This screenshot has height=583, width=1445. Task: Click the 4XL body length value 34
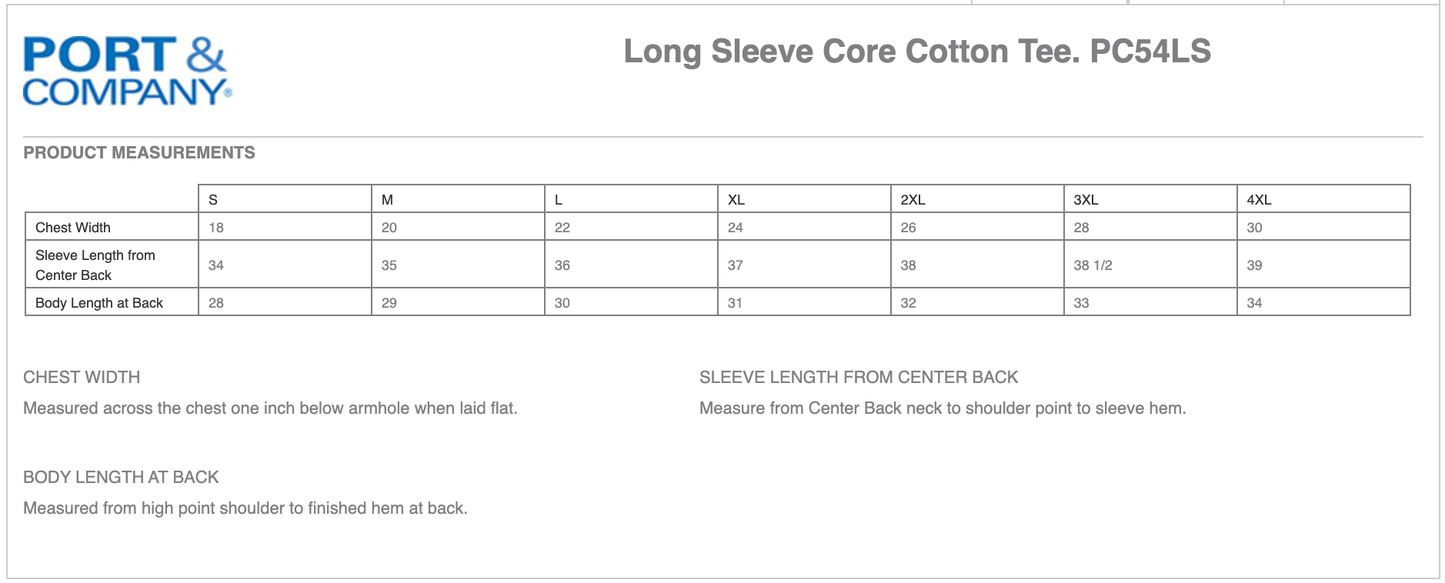click(1254, 303)
